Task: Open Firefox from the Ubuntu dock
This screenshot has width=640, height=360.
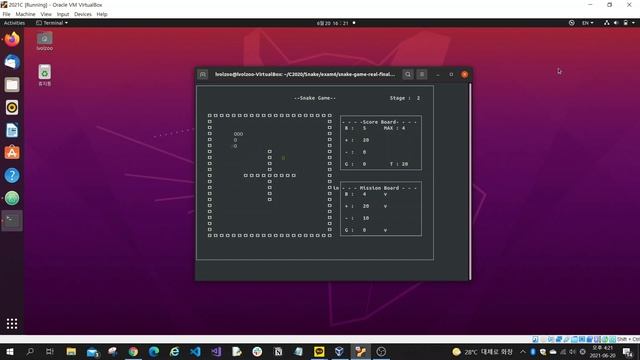Action: [x=12, y=40]
